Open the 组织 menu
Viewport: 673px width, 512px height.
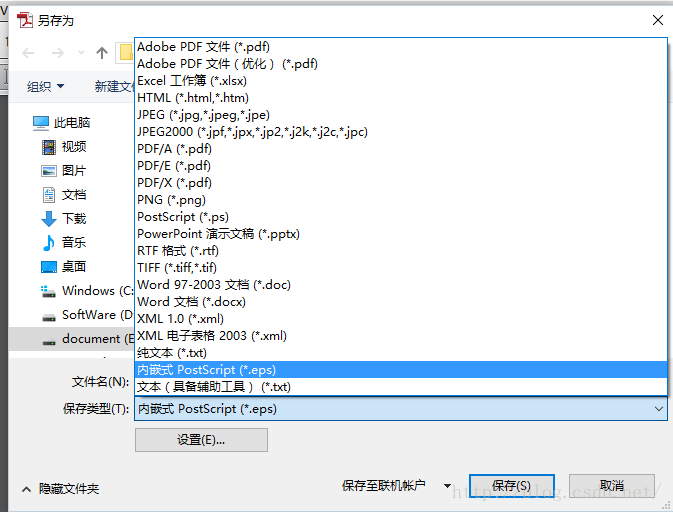tap(45, 87)
